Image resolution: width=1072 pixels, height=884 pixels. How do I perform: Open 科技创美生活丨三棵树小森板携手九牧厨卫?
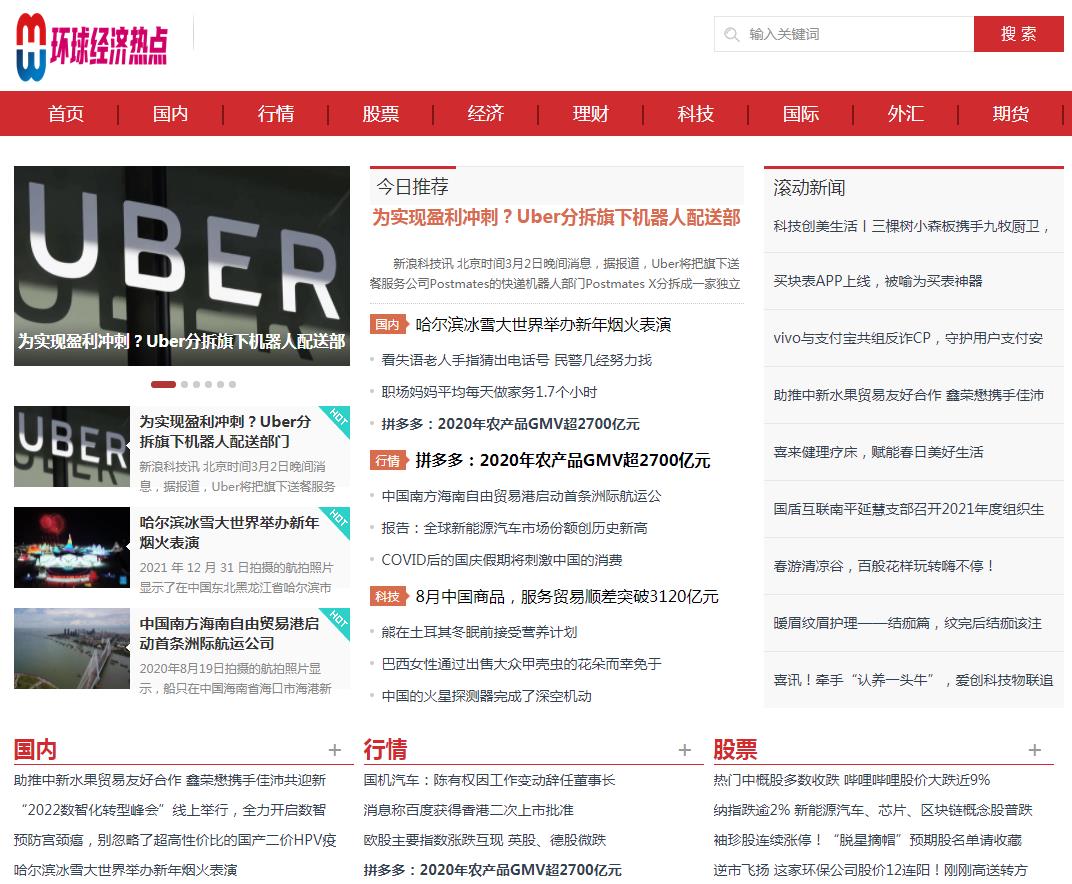point(912,226)
